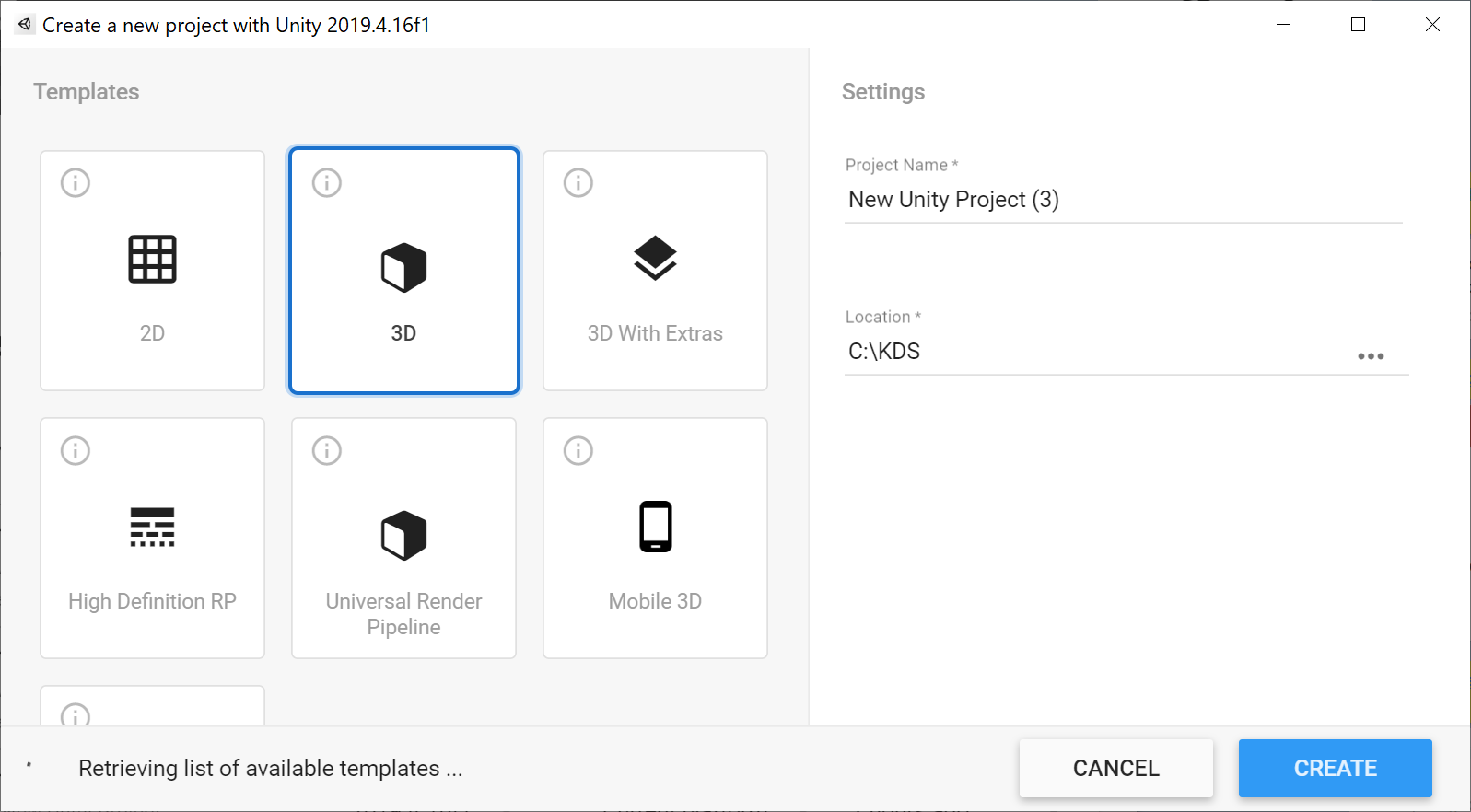The image size is (1471, 812).
Task: Click the Mobile 3D label
Action: coord(655,601)
